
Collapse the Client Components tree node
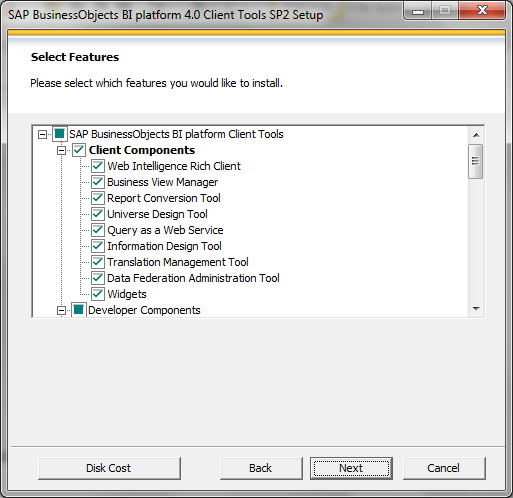(x=61, y=151)
